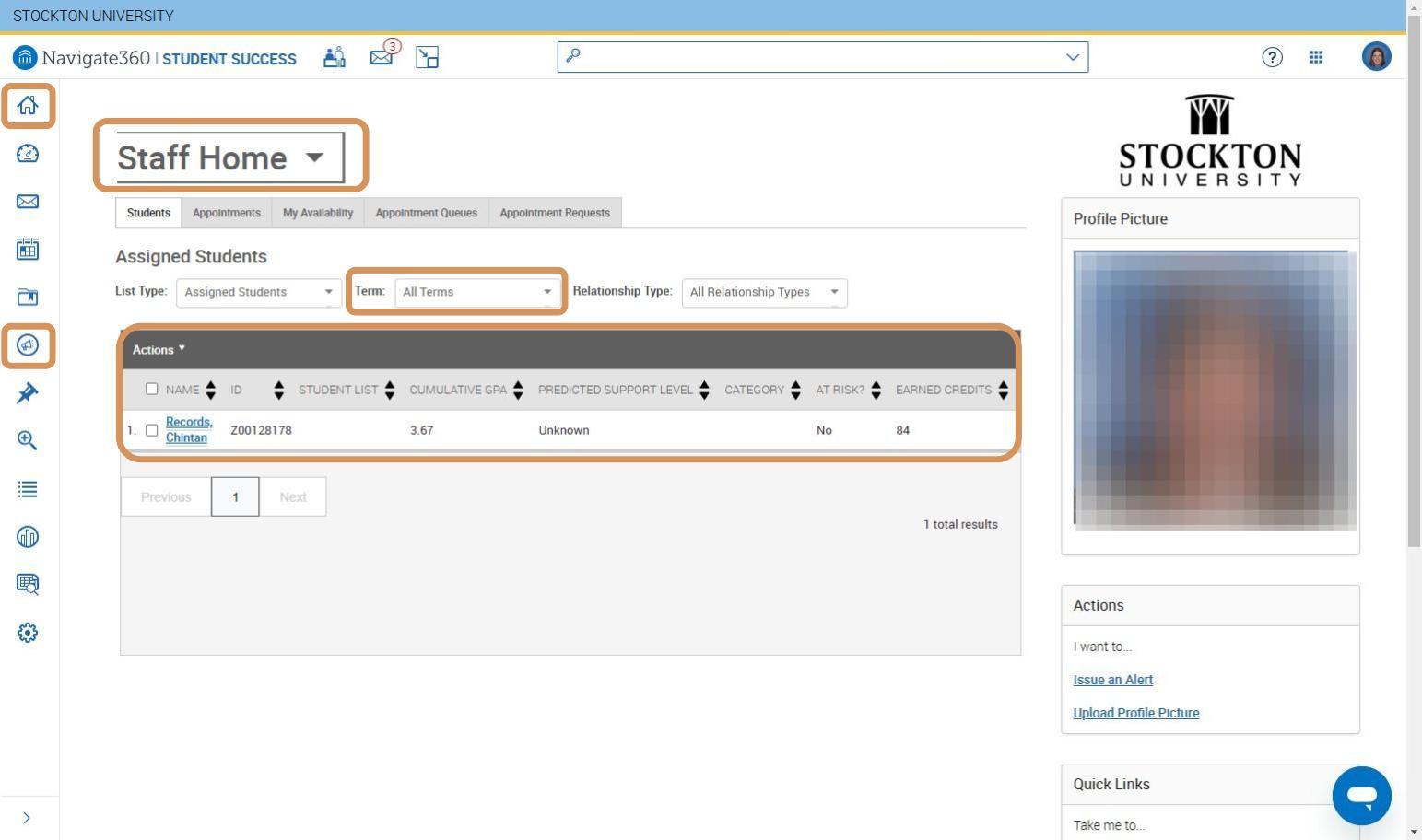This screenshot has height=840, width=1422.
Task: Open the messages envelope with 3 badge
Action: (x=383, y=55)
